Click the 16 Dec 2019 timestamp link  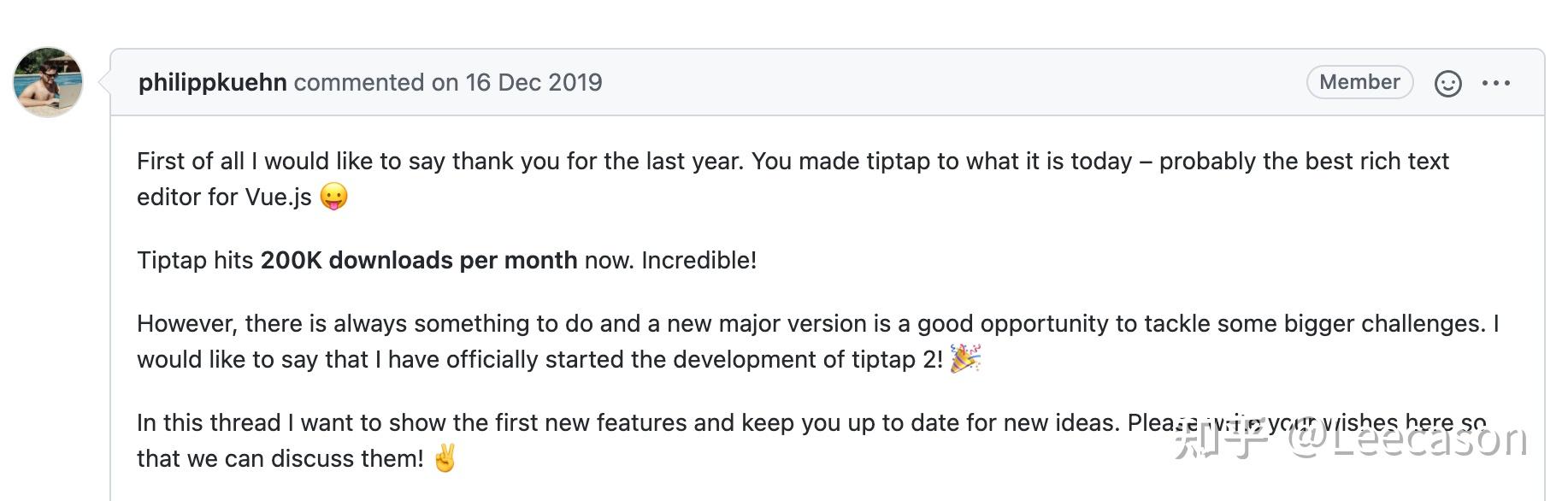(x=533, y=82)
